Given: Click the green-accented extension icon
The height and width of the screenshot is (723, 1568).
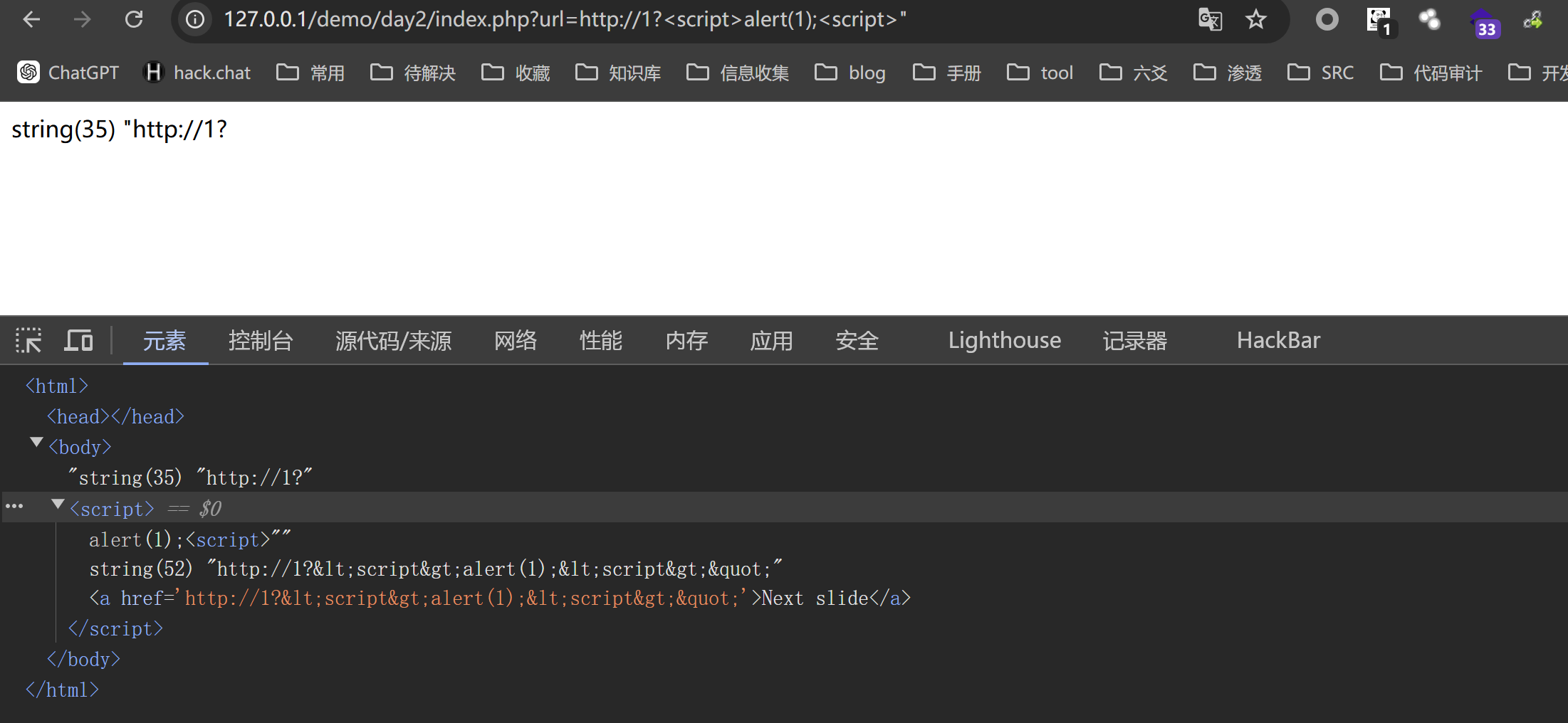Looking at the screenshot, I should 1533,20.
